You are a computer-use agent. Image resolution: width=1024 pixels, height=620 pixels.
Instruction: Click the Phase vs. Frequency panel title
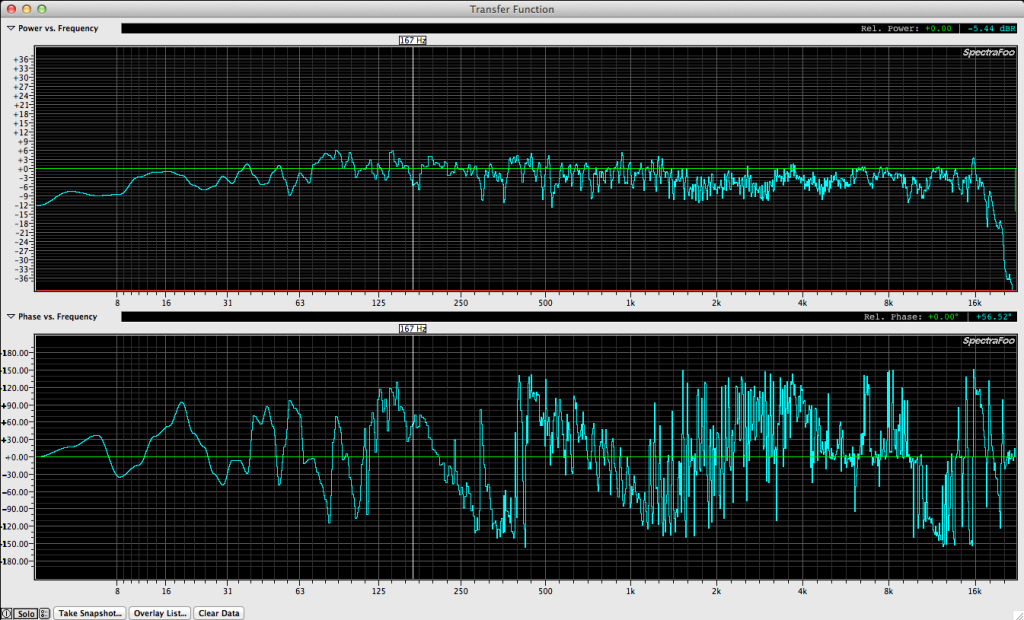[x=58, y=317]
